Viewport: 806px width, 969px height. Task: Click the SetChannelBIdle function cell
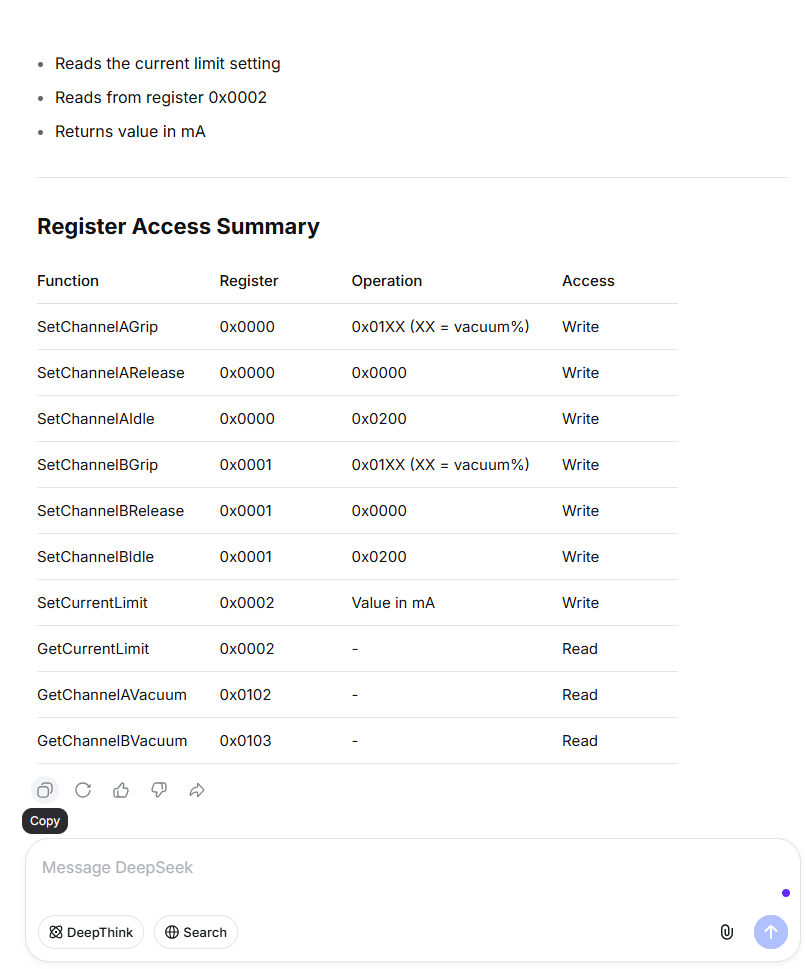[96, 556]
